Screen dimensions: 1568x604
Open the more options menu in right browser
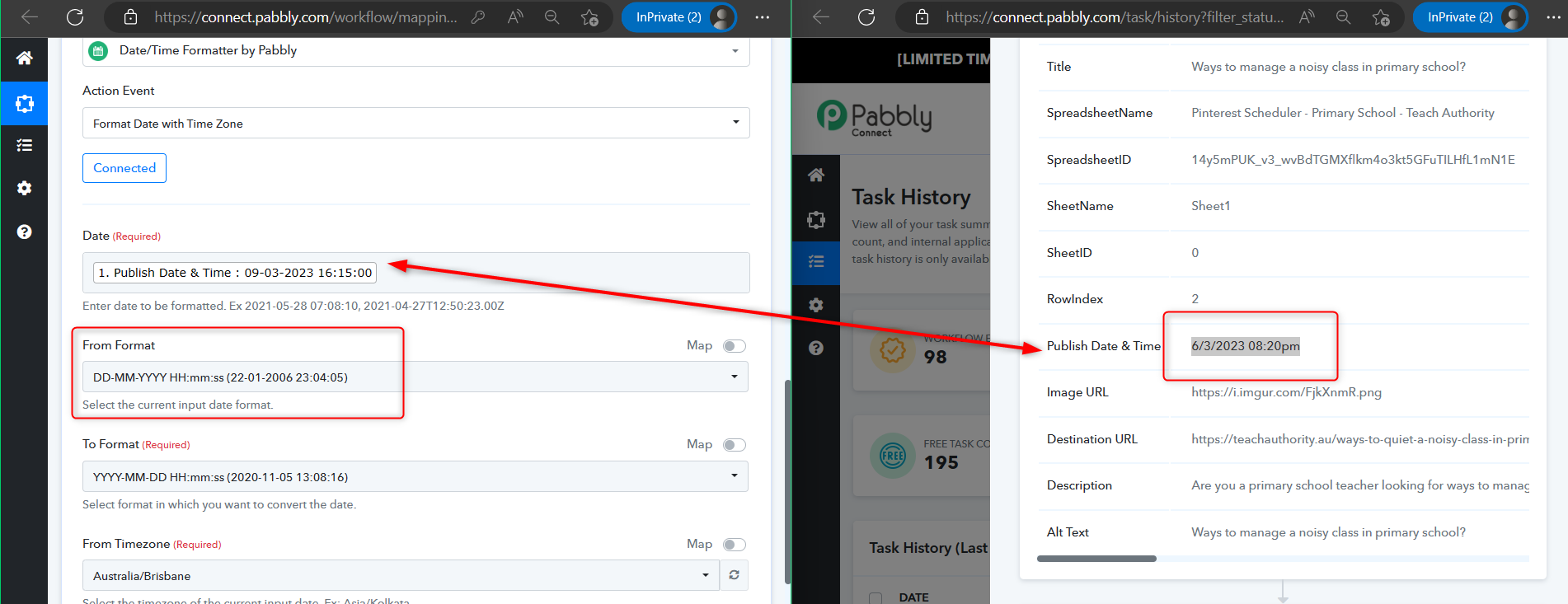point(1554,17)
